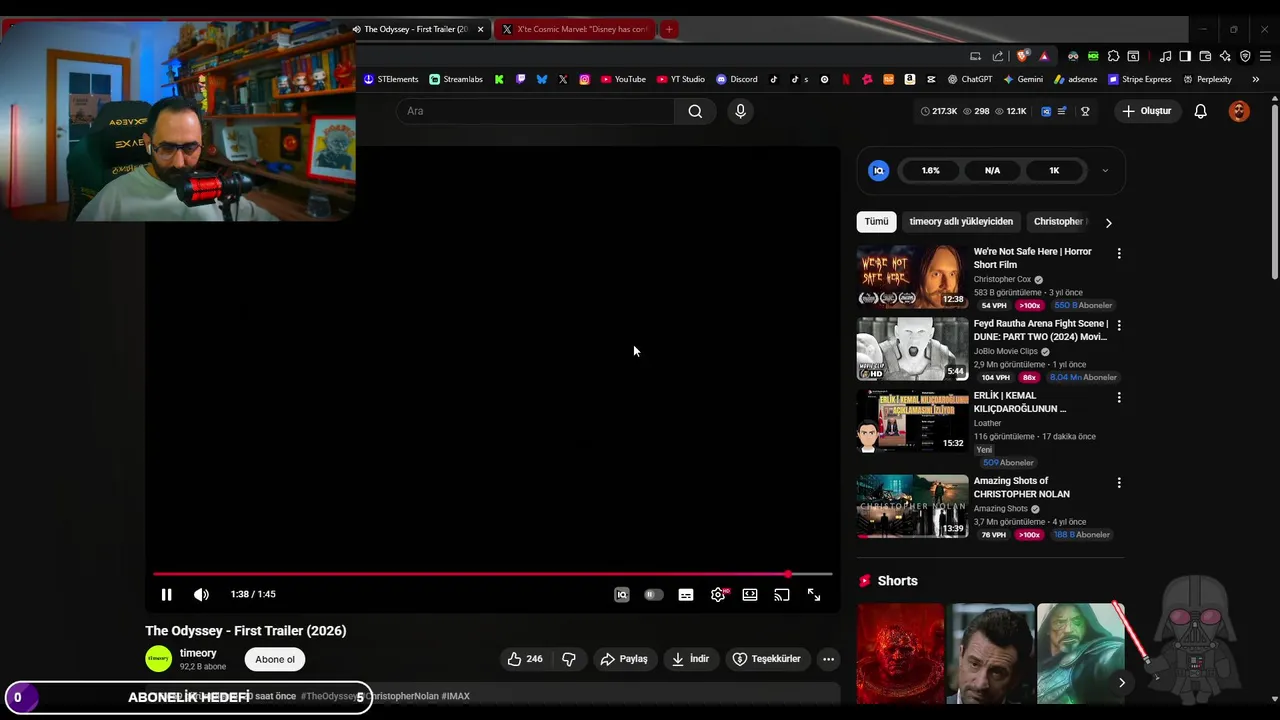Switch to theater mode view

(x=750, y=594)
